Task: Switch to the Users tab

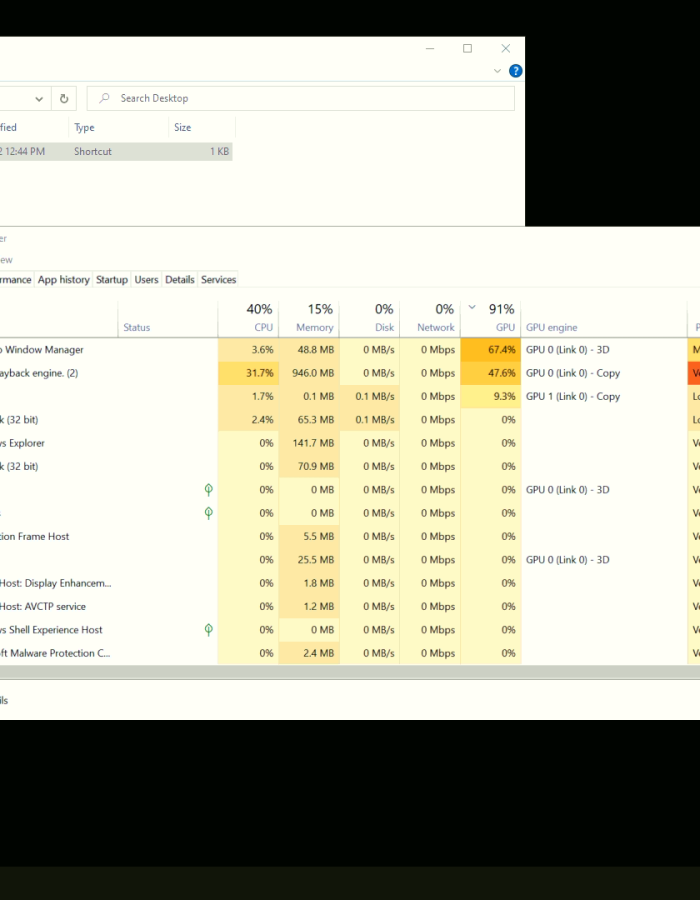Action: coord(146,280)
